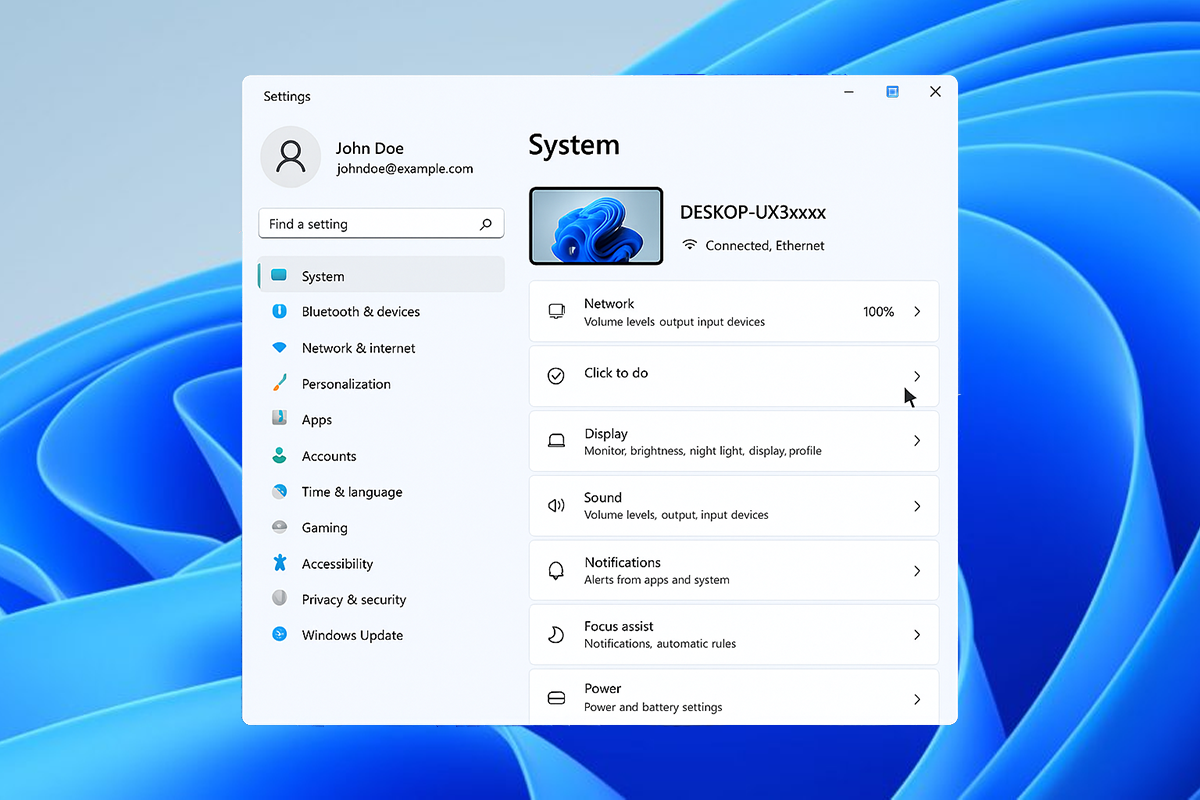1200x800 pixels.
Task: Click the Network row title
Action: click(609, 303)
